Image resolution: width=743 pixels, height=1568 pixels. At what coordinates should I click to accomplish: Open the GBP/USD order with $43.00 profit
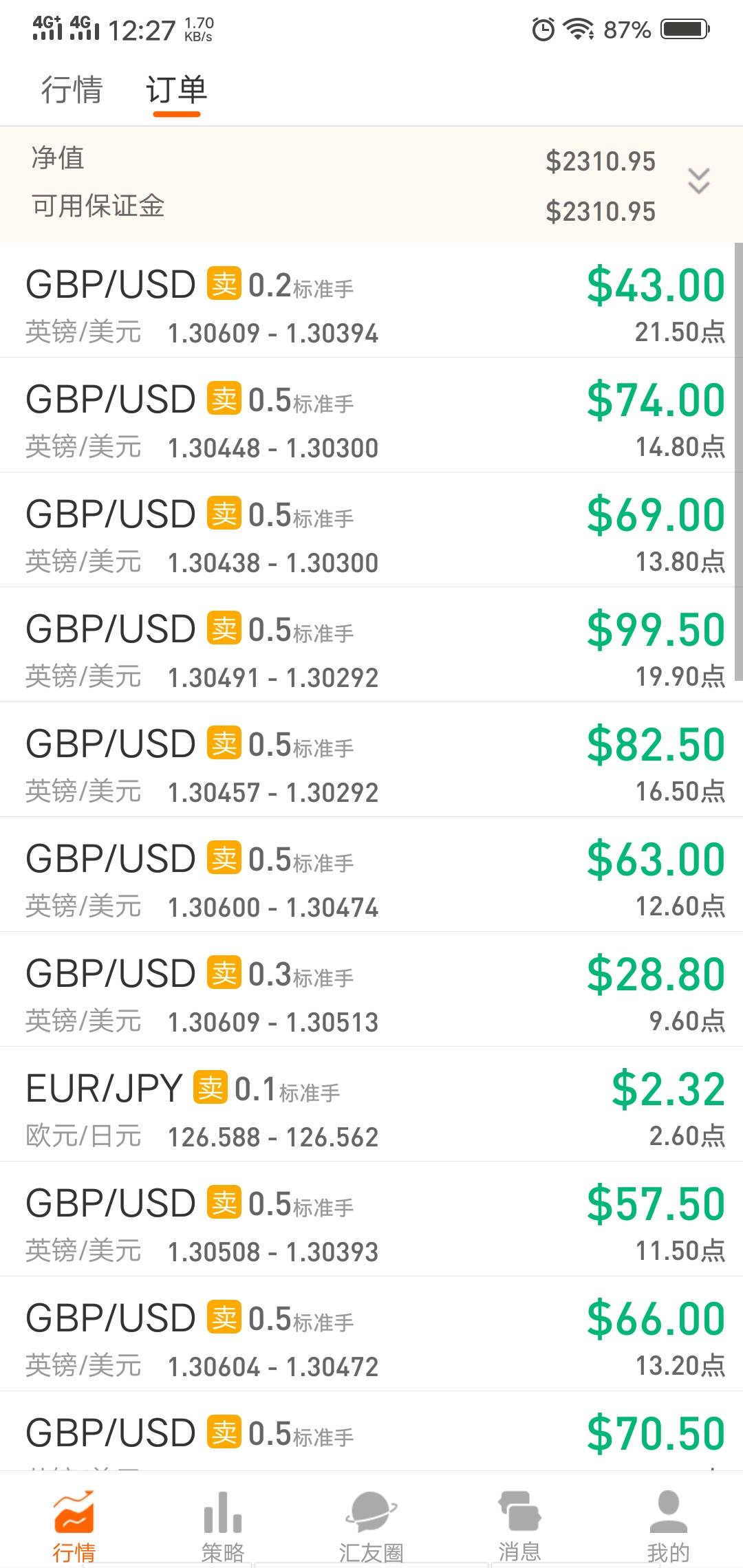pos(371,301)
